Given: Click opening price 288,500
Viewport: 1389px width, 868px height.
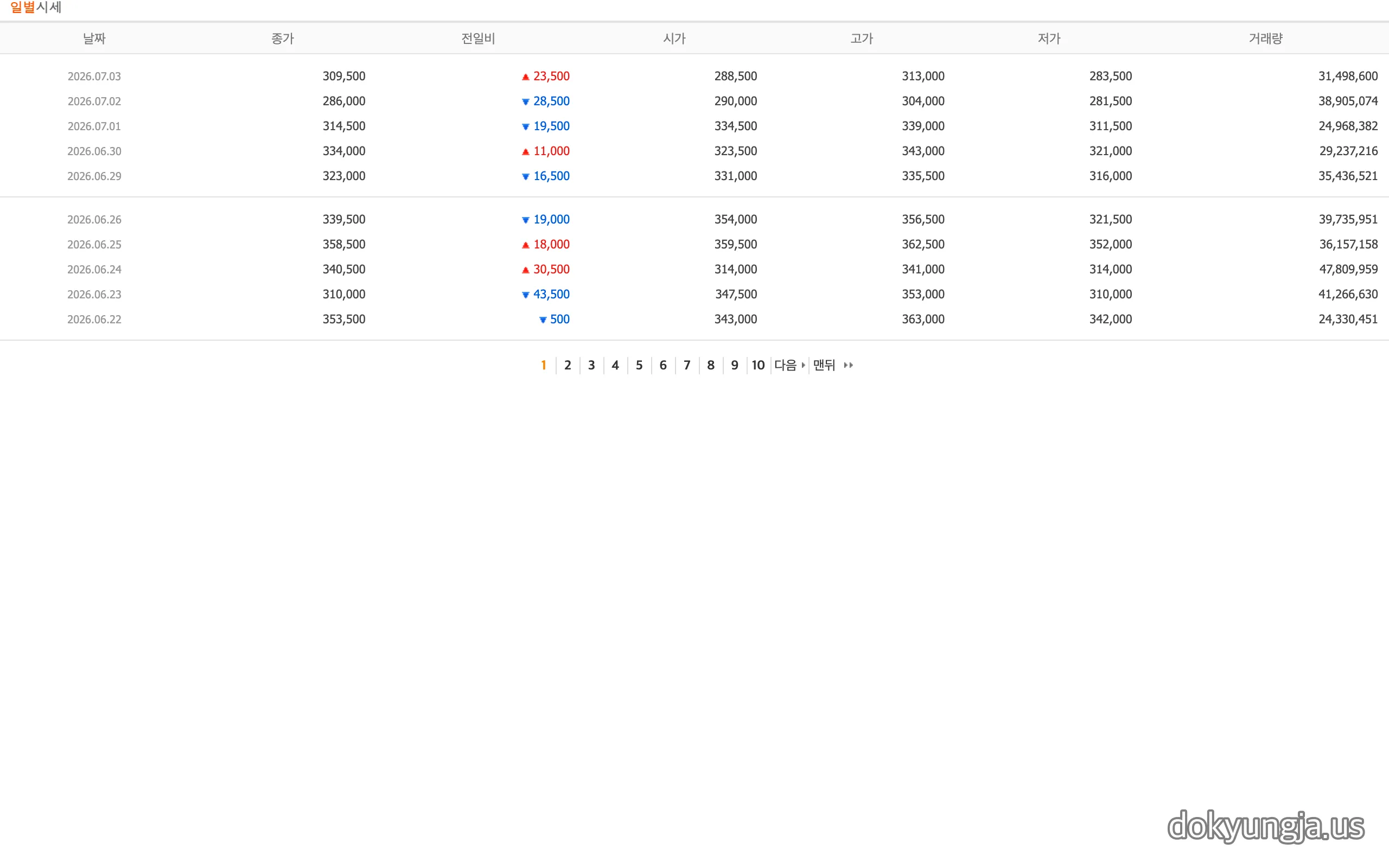Looking at the screenshot, I should coord(735,76).
